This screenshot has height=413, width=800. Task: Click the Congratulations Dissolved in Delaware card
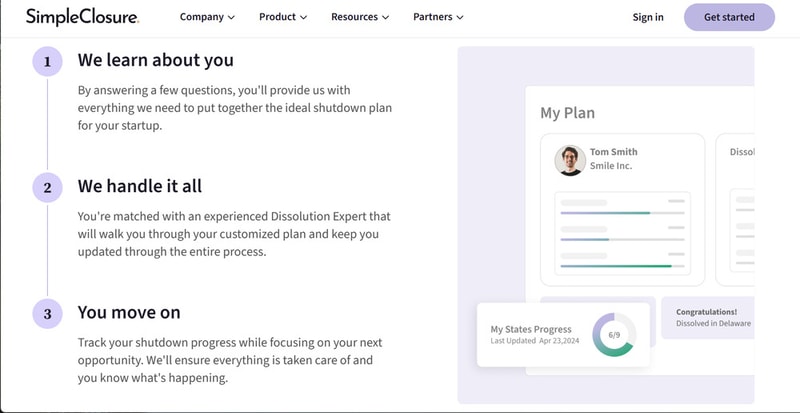pos(706,317)
